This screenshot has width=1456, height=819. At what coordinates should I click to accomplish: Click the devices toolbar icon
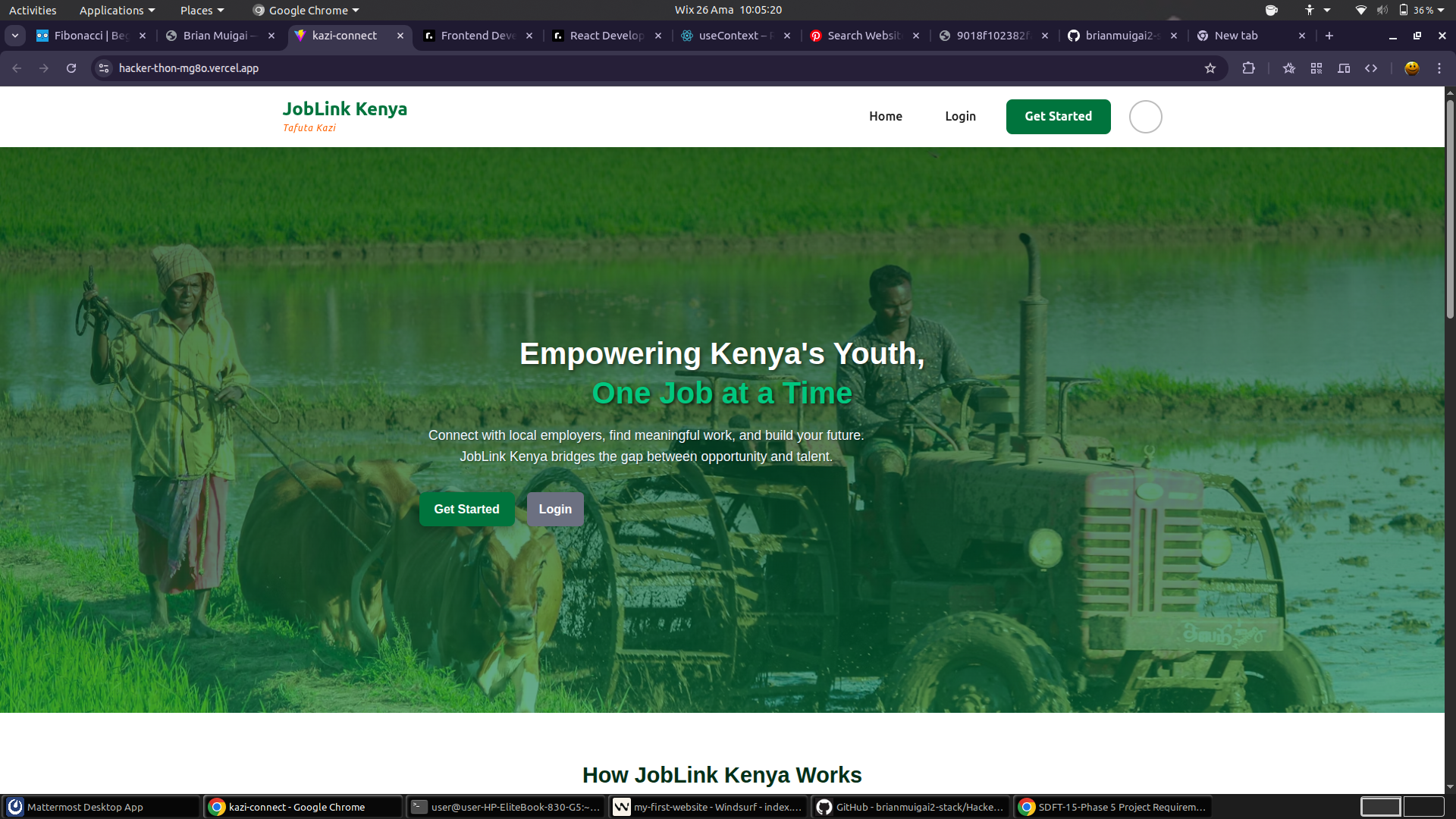(x=1343, y=68)
